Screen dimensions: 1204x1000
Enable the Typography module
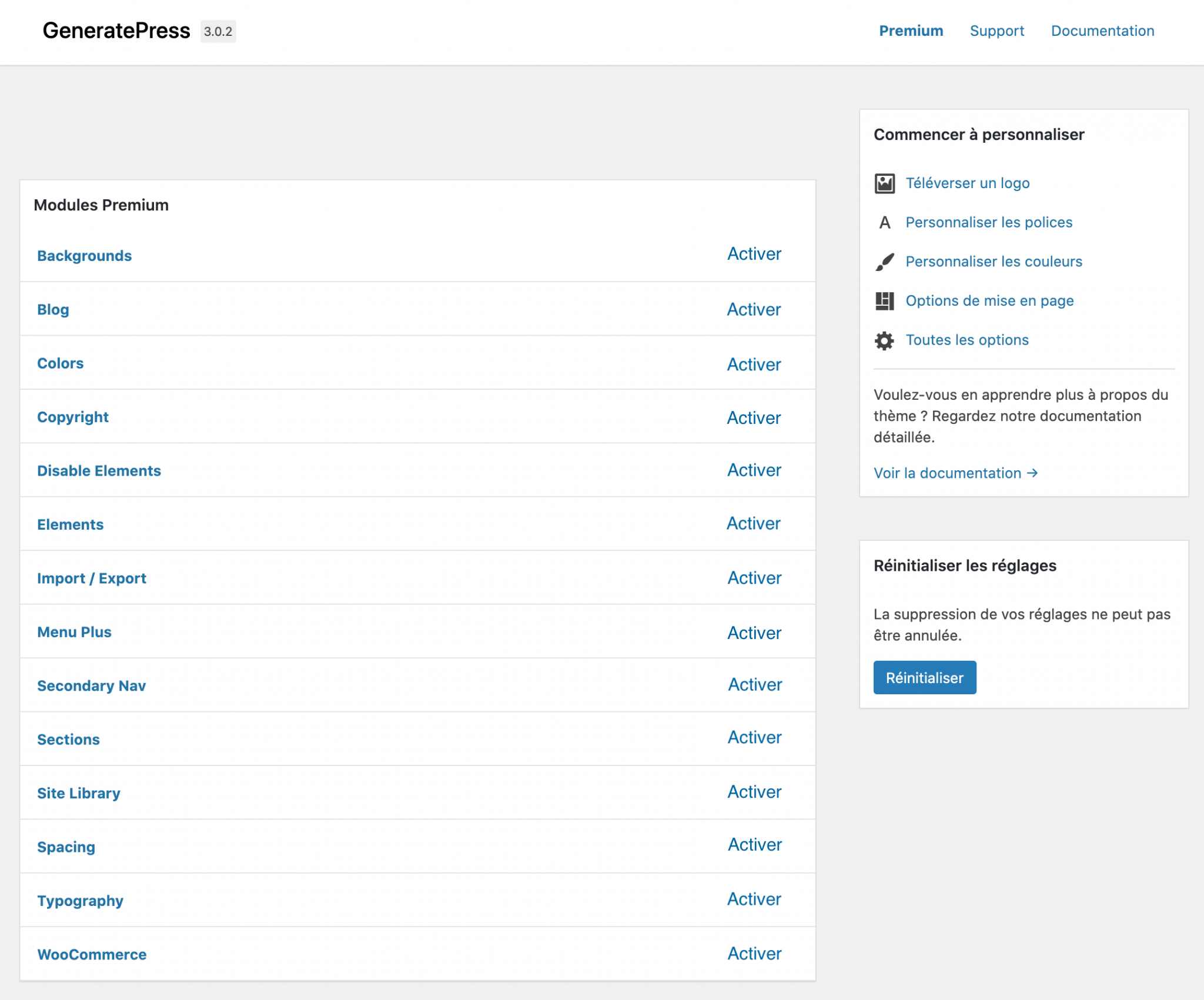pyautogui.click(x=754, y=899)
